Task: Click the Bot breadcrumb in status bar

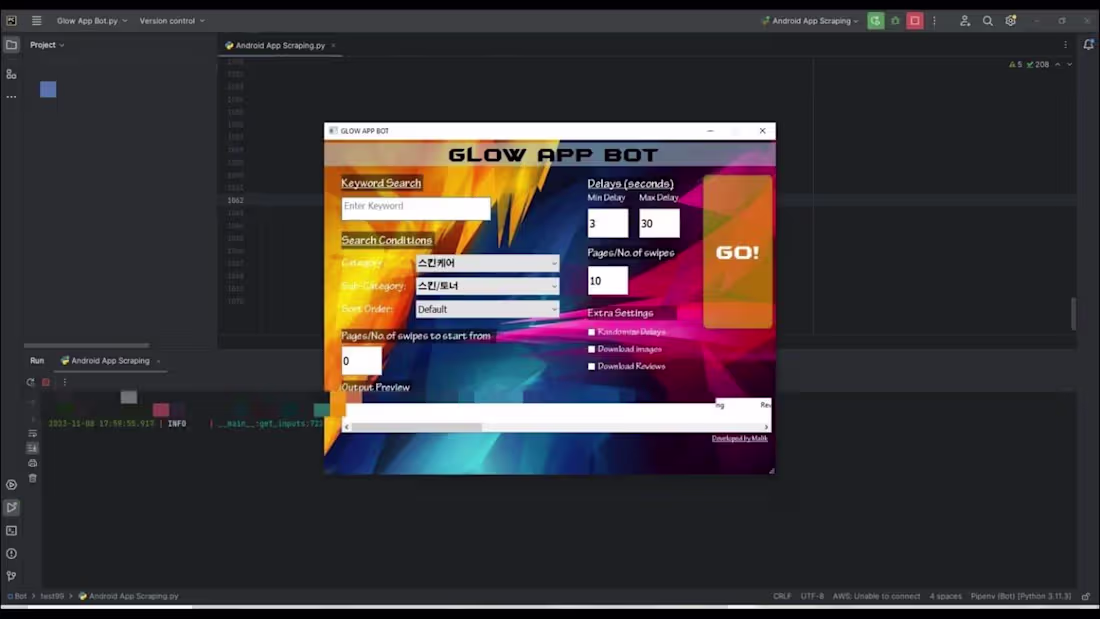Action: 18,597
